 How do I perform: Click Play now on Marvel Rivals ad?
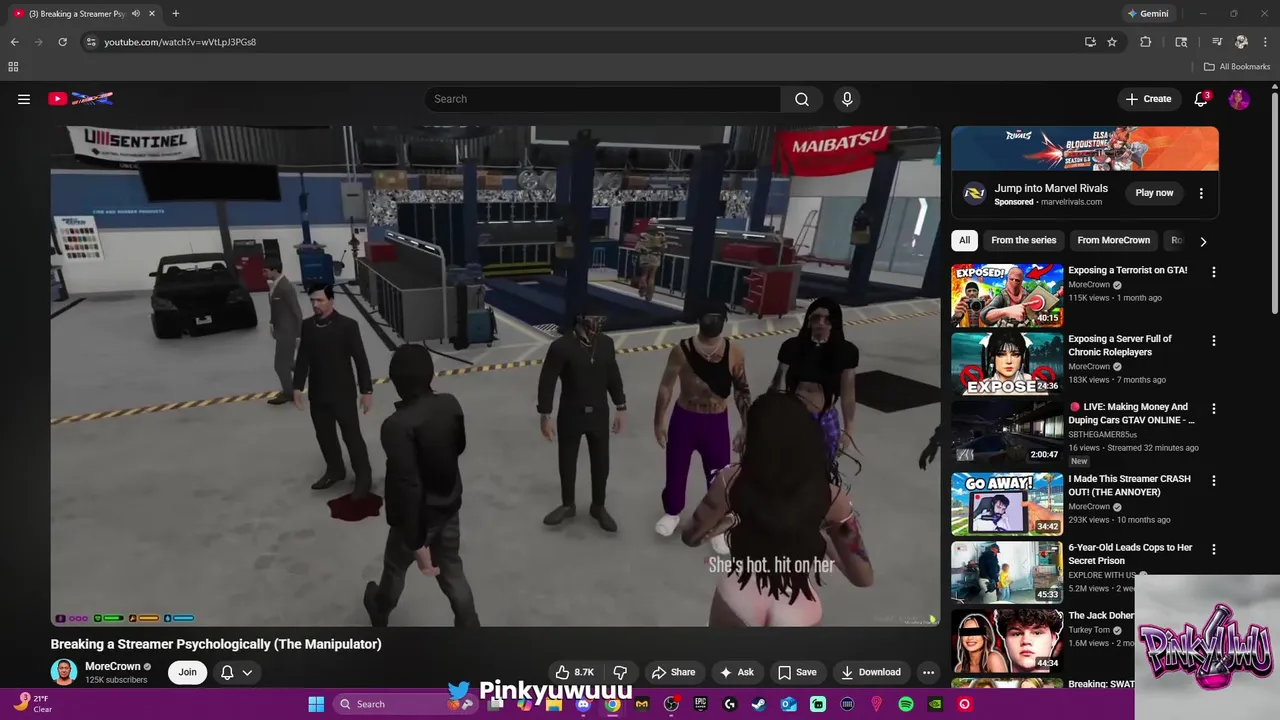(x=1154, y=193)
